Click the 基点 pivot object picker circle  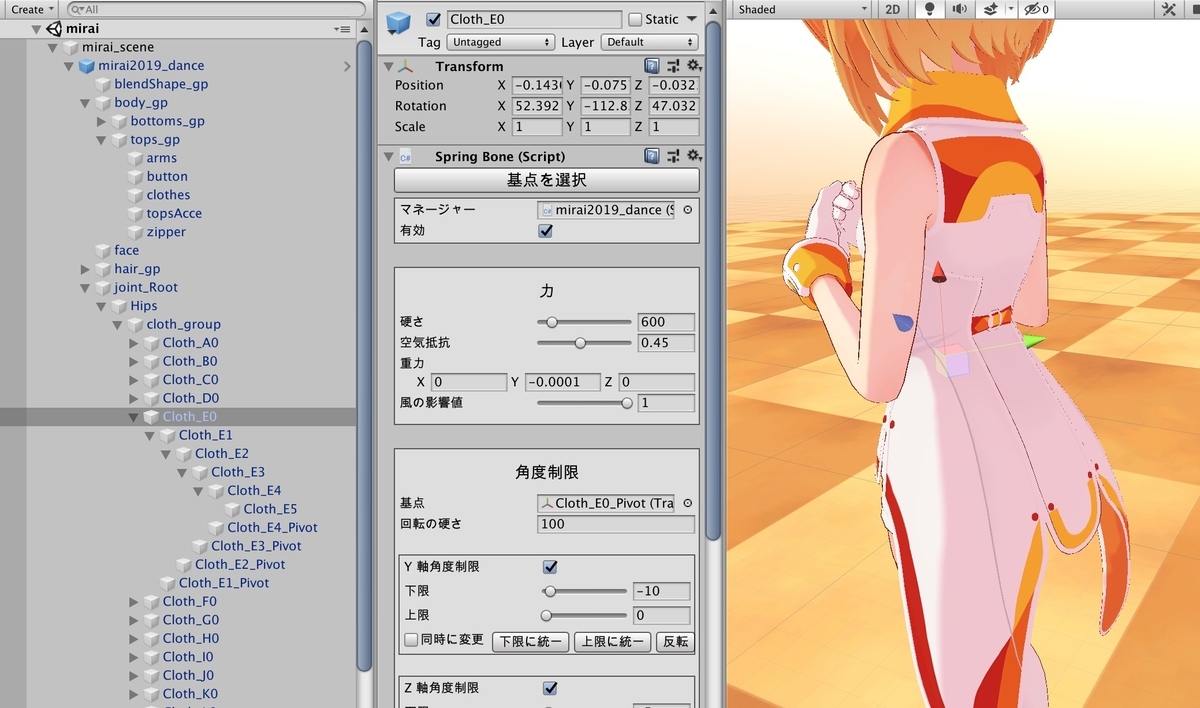click(x=688, y=503)
